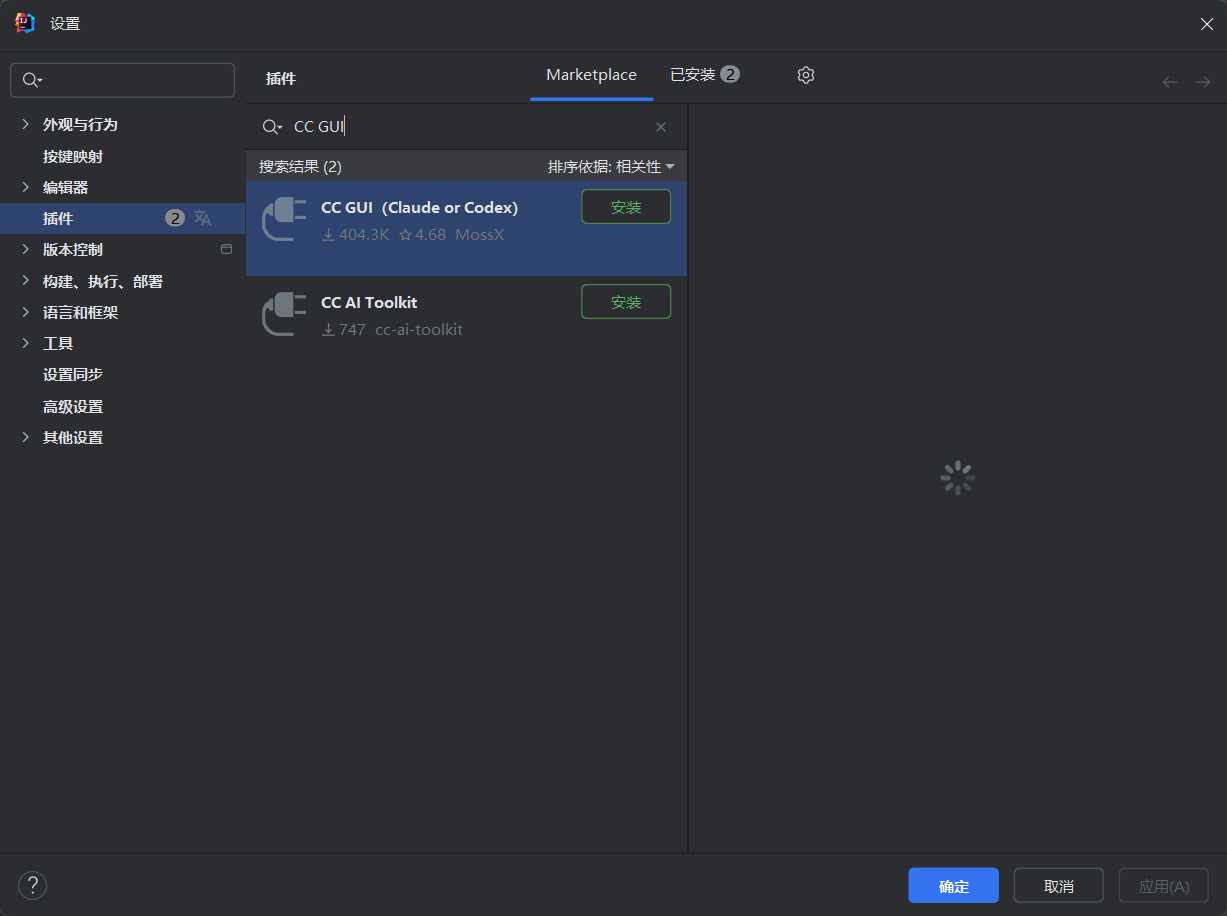Expand the 其他设置 tree node
Viewport: 1227px width, 916px height.
coord(26,437)
